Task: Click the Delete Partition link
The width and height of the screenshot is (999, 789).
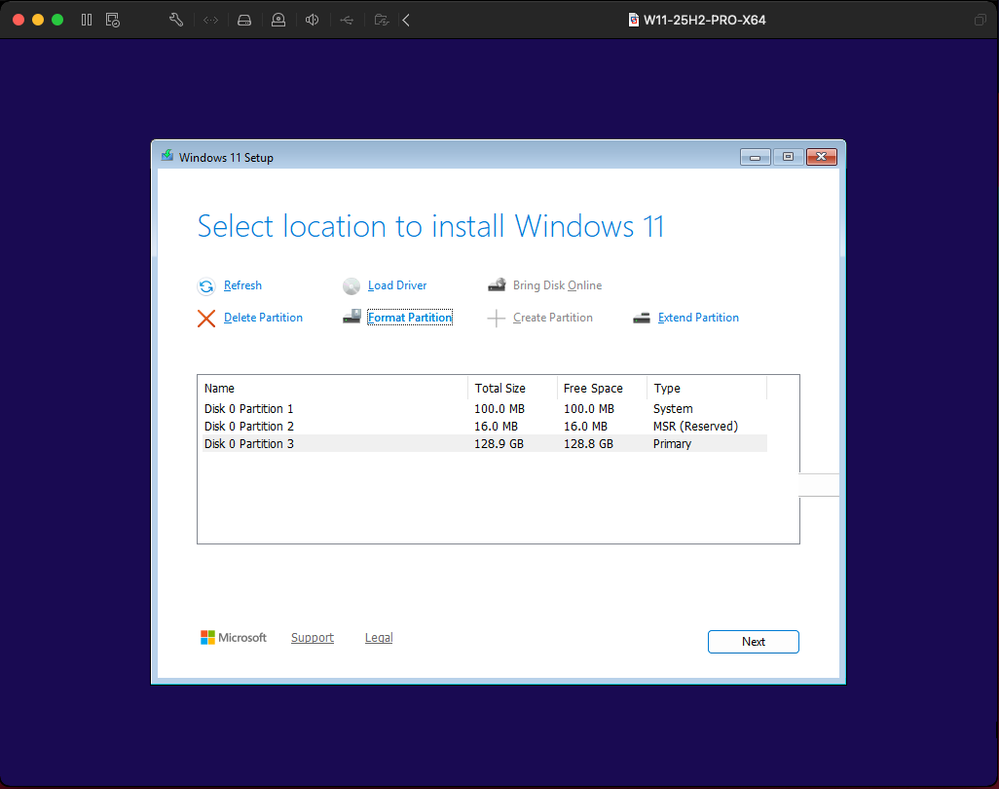Action: pos(263,317)
